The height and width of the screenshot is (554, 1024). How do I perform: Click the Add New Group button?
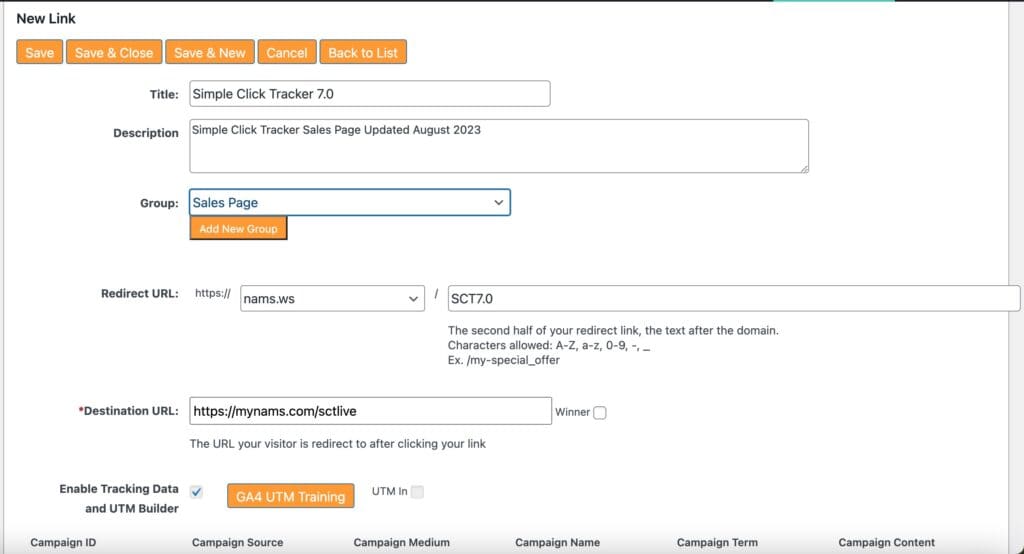coord(238,229)
